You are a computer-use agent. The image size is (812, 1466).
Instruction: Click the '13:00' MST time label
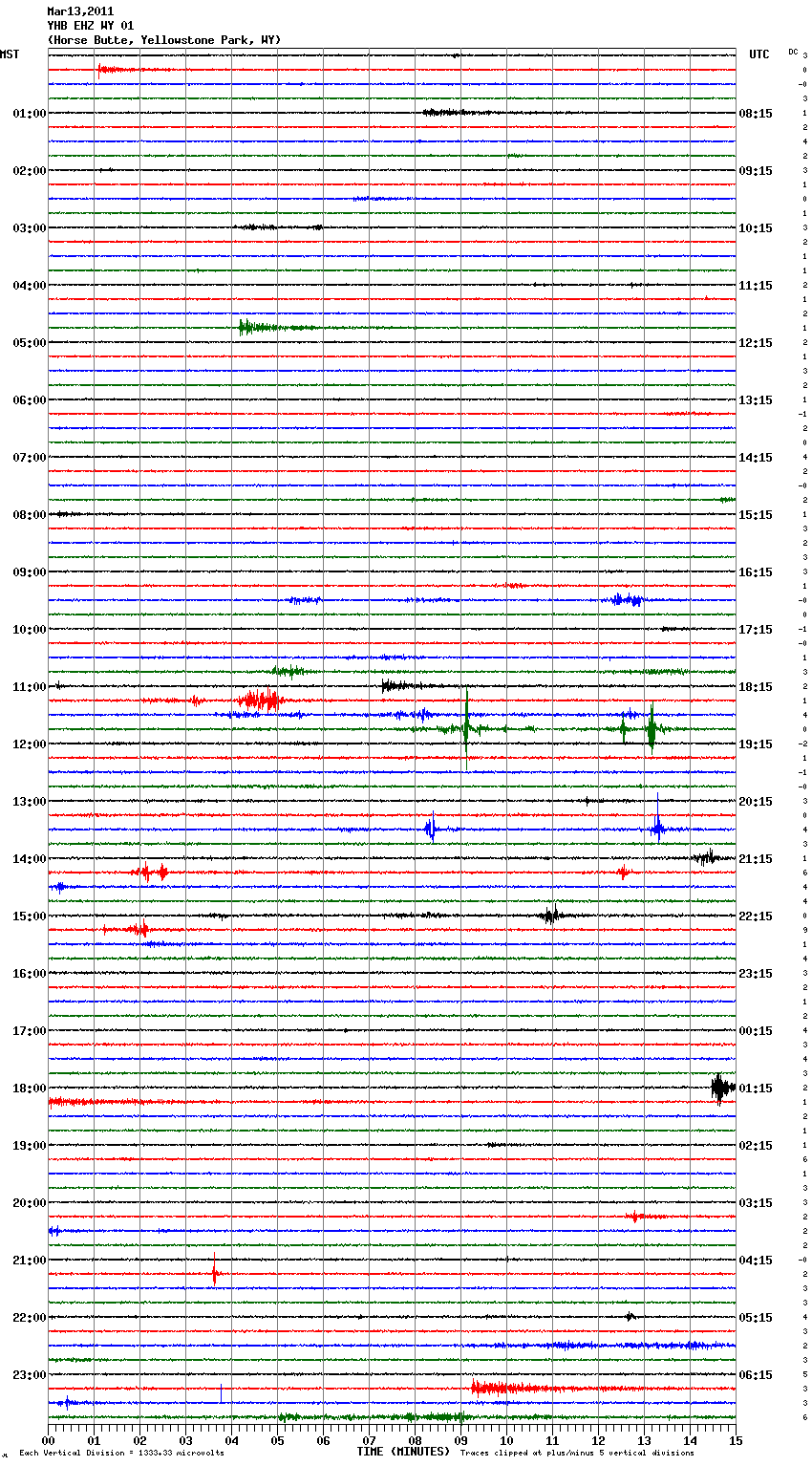point(30,802)
